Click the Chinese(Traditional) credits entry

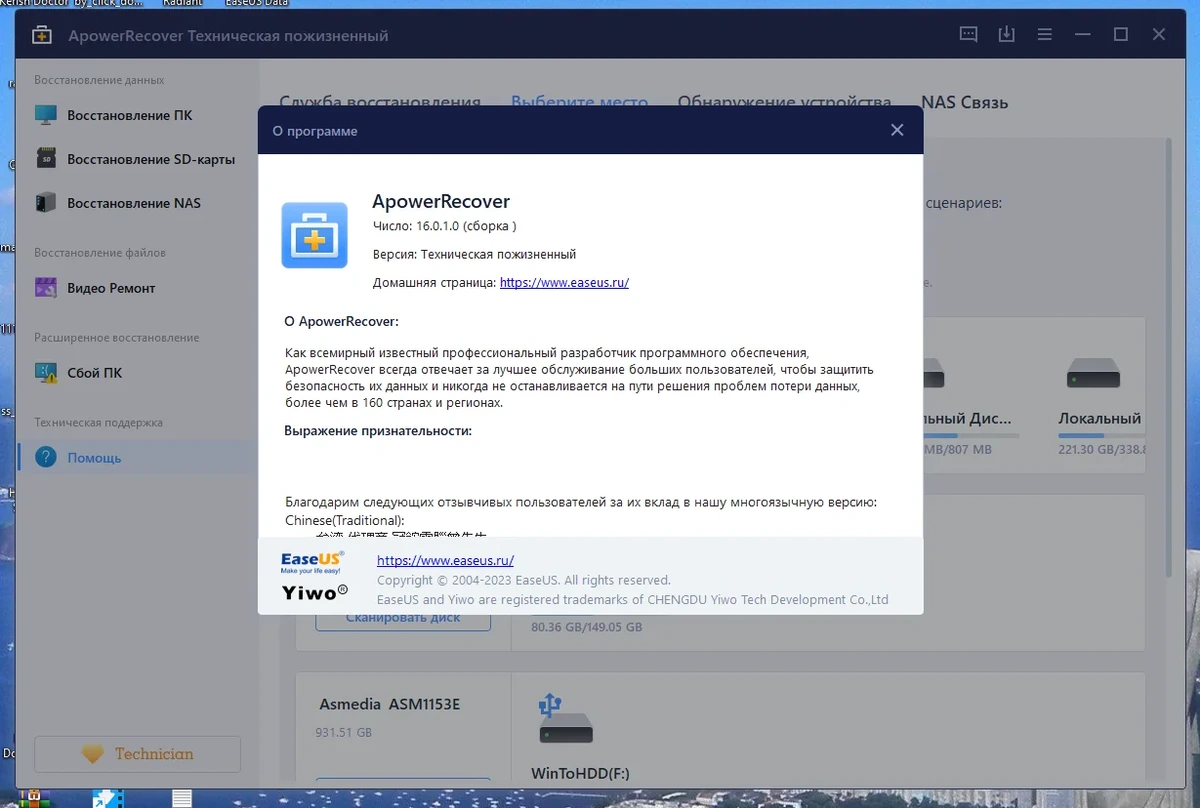[345, 520]
